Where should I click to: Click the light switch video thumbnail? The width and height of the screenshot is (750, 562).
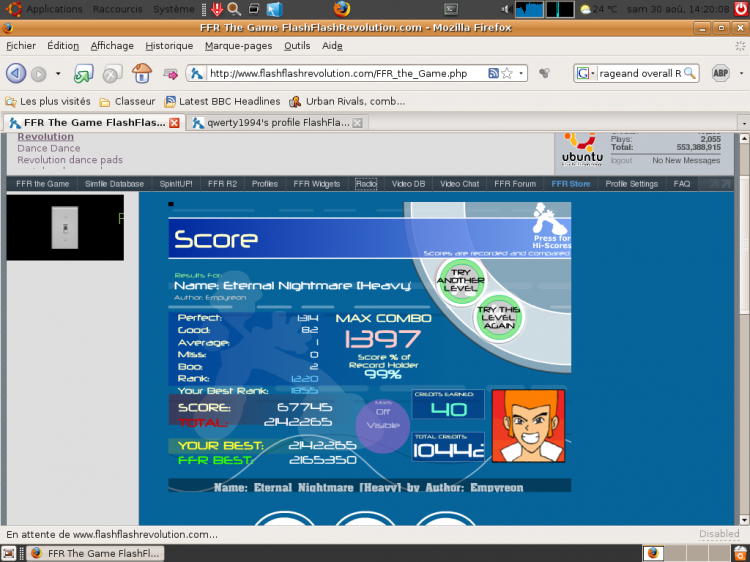65,228
